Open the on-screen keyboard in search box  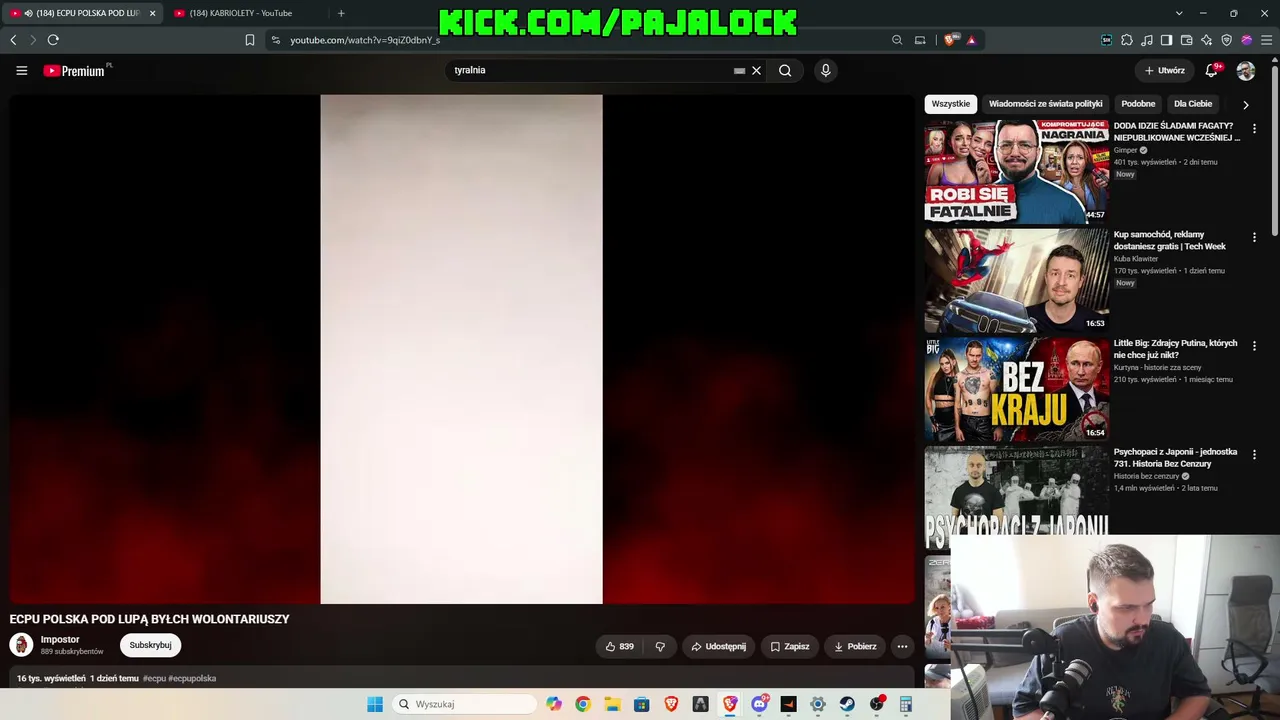pos(739,70)
